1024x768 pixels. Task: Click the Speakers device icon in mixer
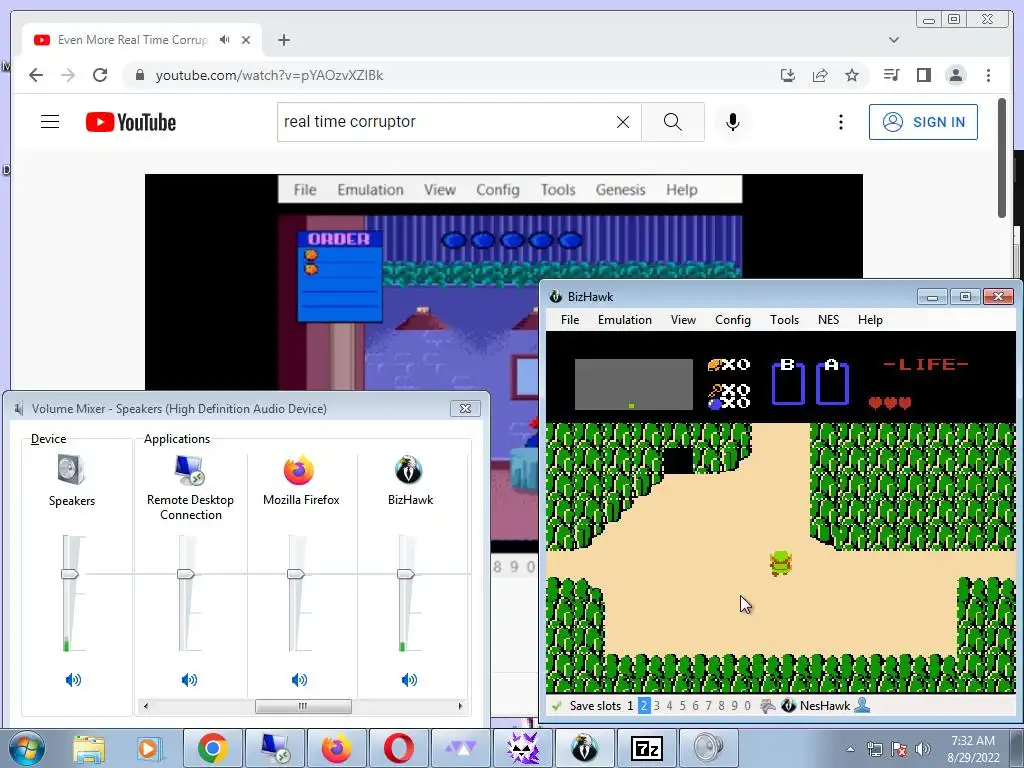(71, 470)
